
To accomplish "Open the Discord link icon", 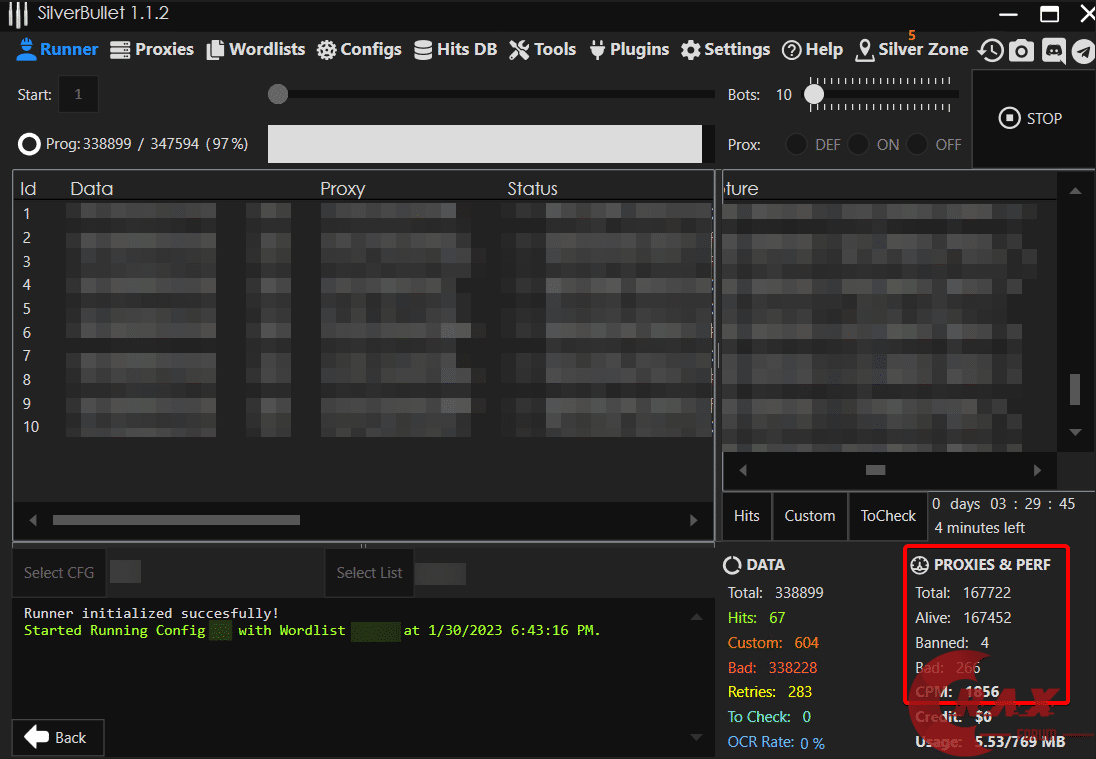I will [1053, 51].
